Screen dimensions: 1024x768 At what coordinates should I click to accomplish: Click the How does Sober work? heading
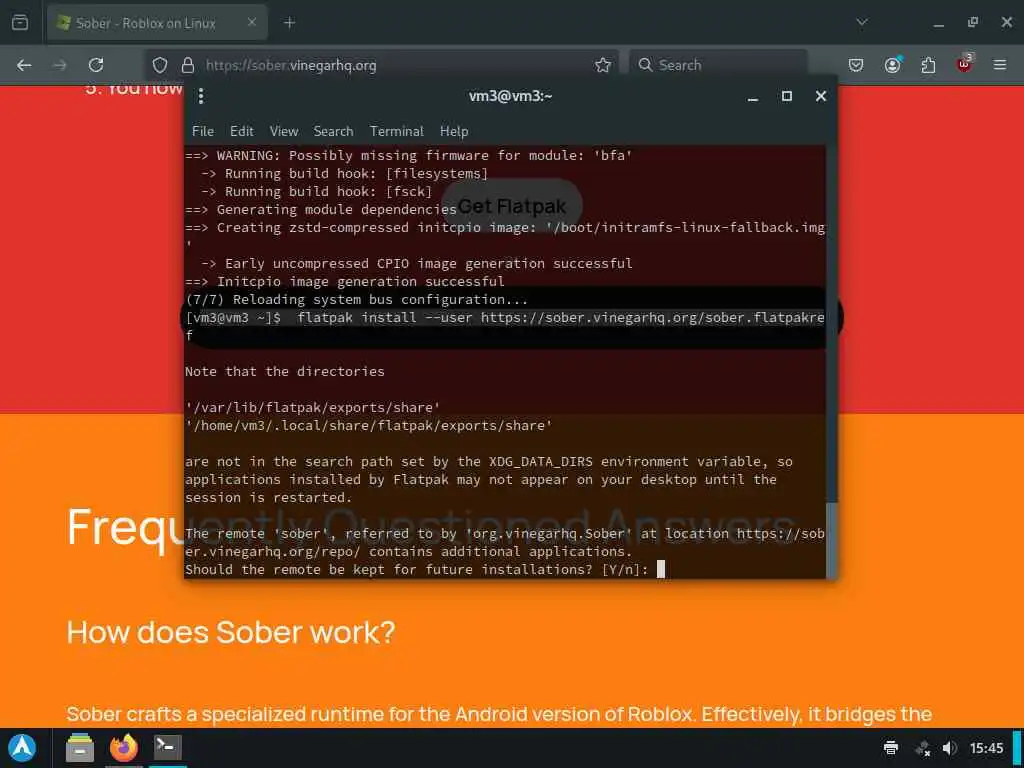coord(231,632)
